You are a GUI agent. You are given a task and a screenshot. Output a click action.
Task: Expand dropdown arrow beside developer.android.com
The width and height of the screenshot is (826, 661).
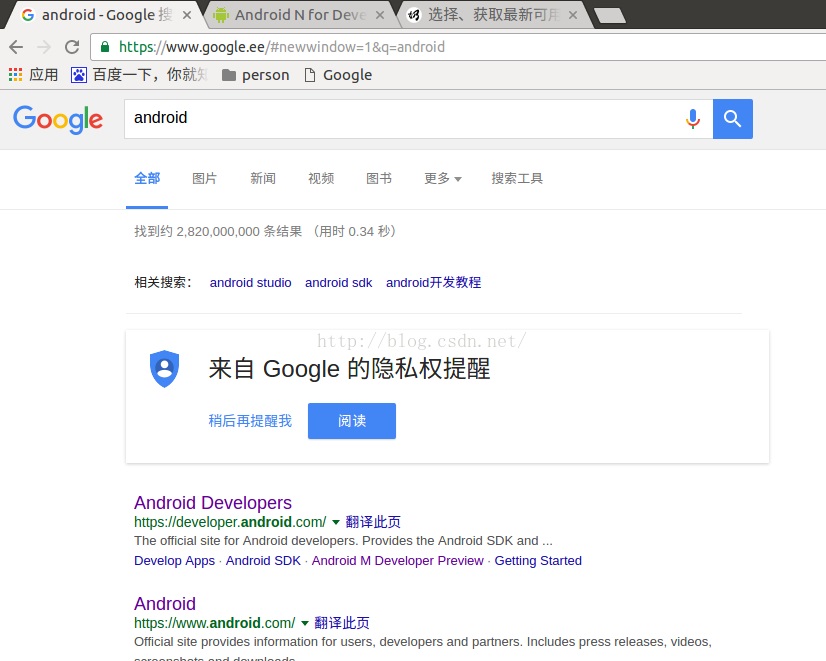(x=336, y=522)
